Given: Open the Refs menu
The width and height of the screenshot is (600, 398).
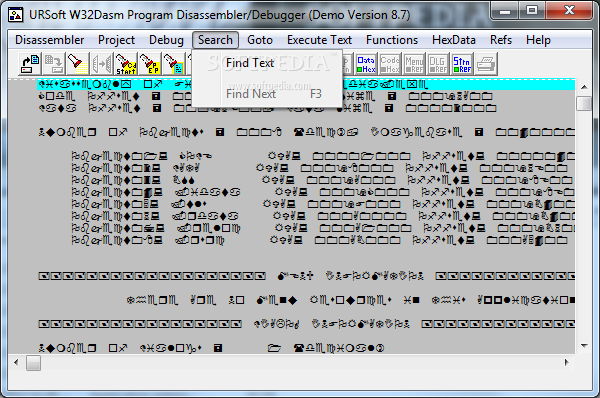Looking at the screenshot, I should 501,40.
